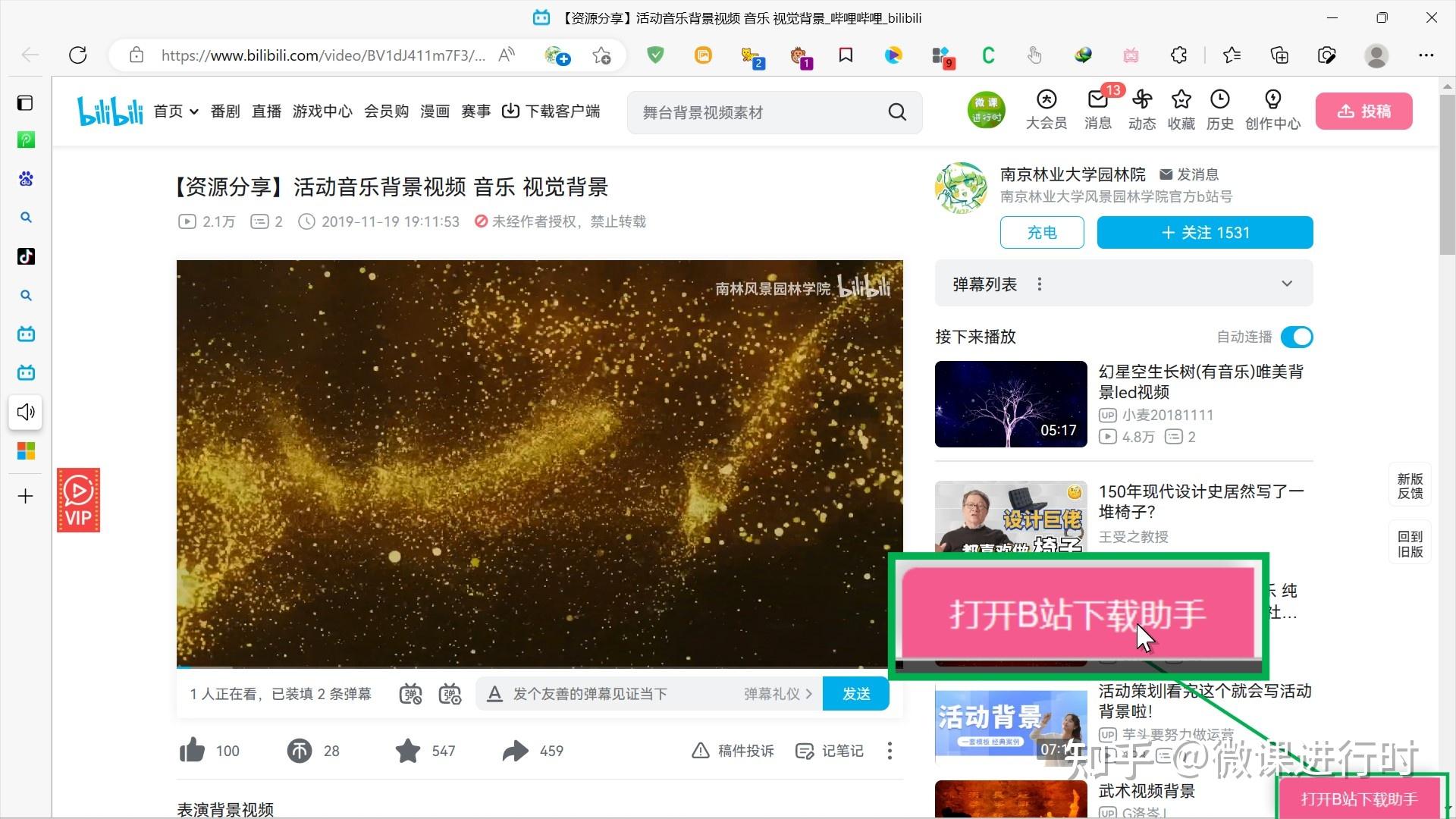Click the browser refresh button

coord(77,55)
